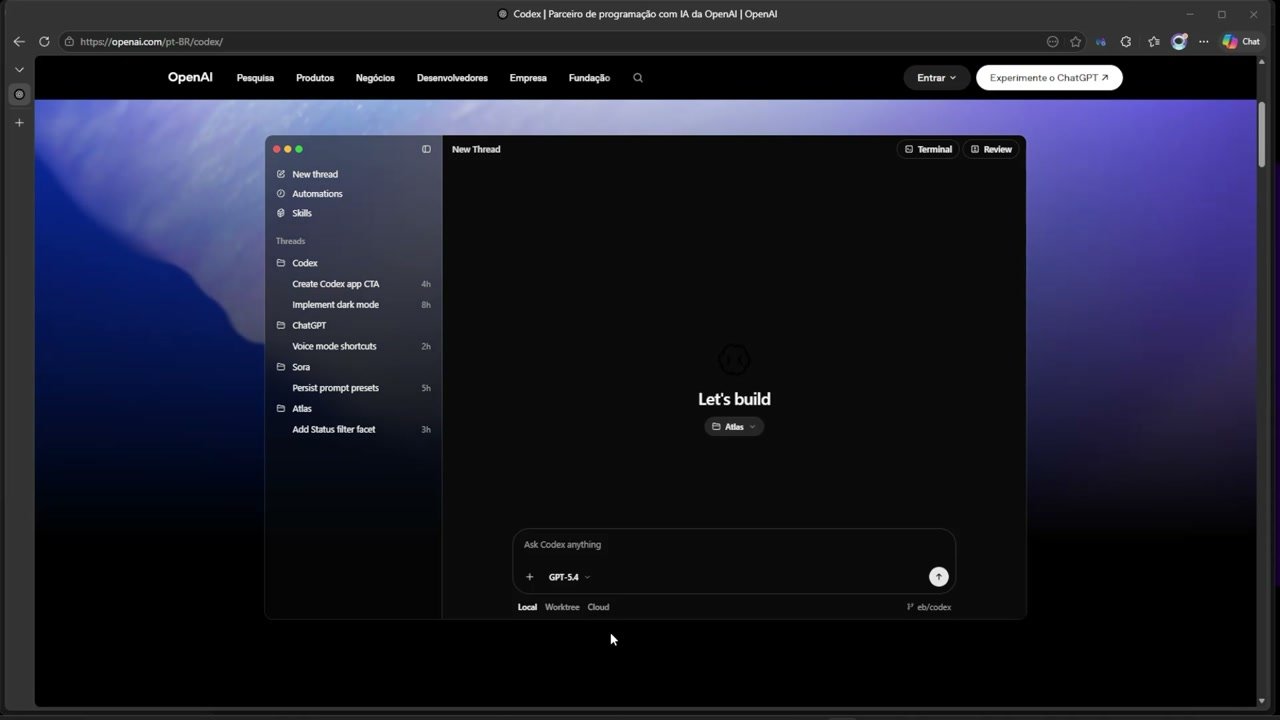Click the plus attachment icon in prompt box
This screenshot has width=1280, height=720.
point(530,577)
